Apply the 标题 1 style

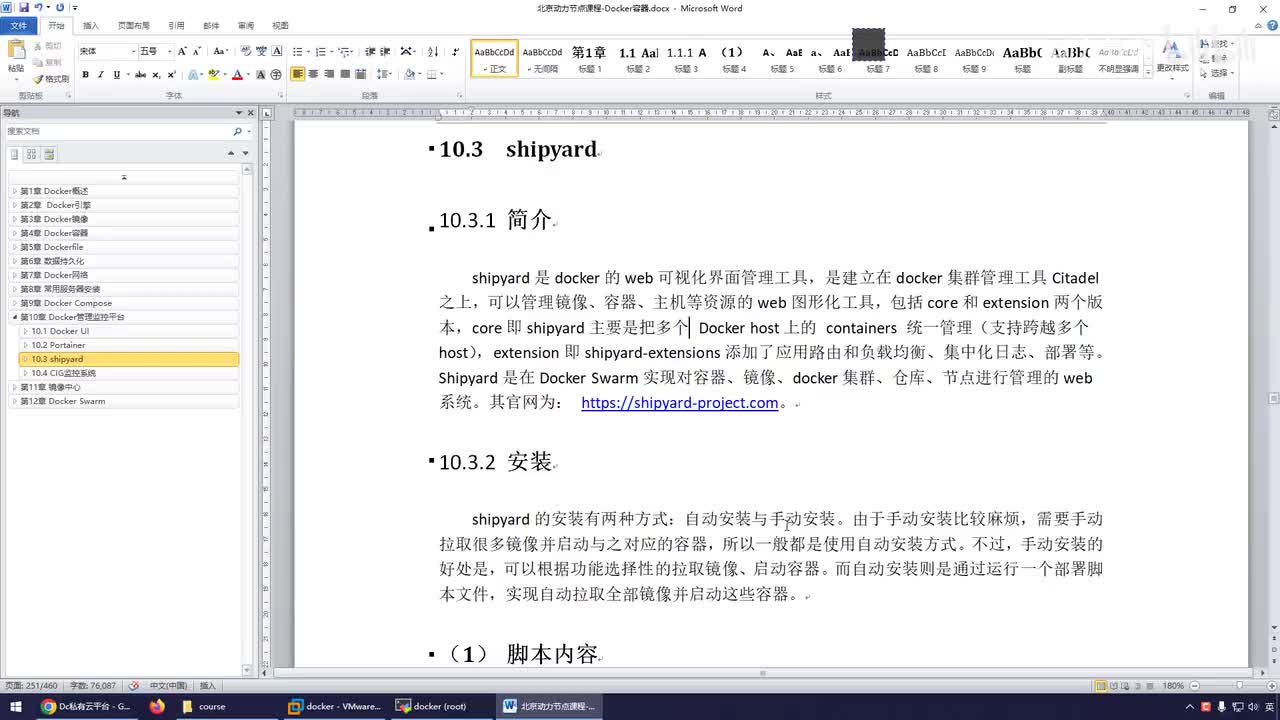click(x=590, y=59)
